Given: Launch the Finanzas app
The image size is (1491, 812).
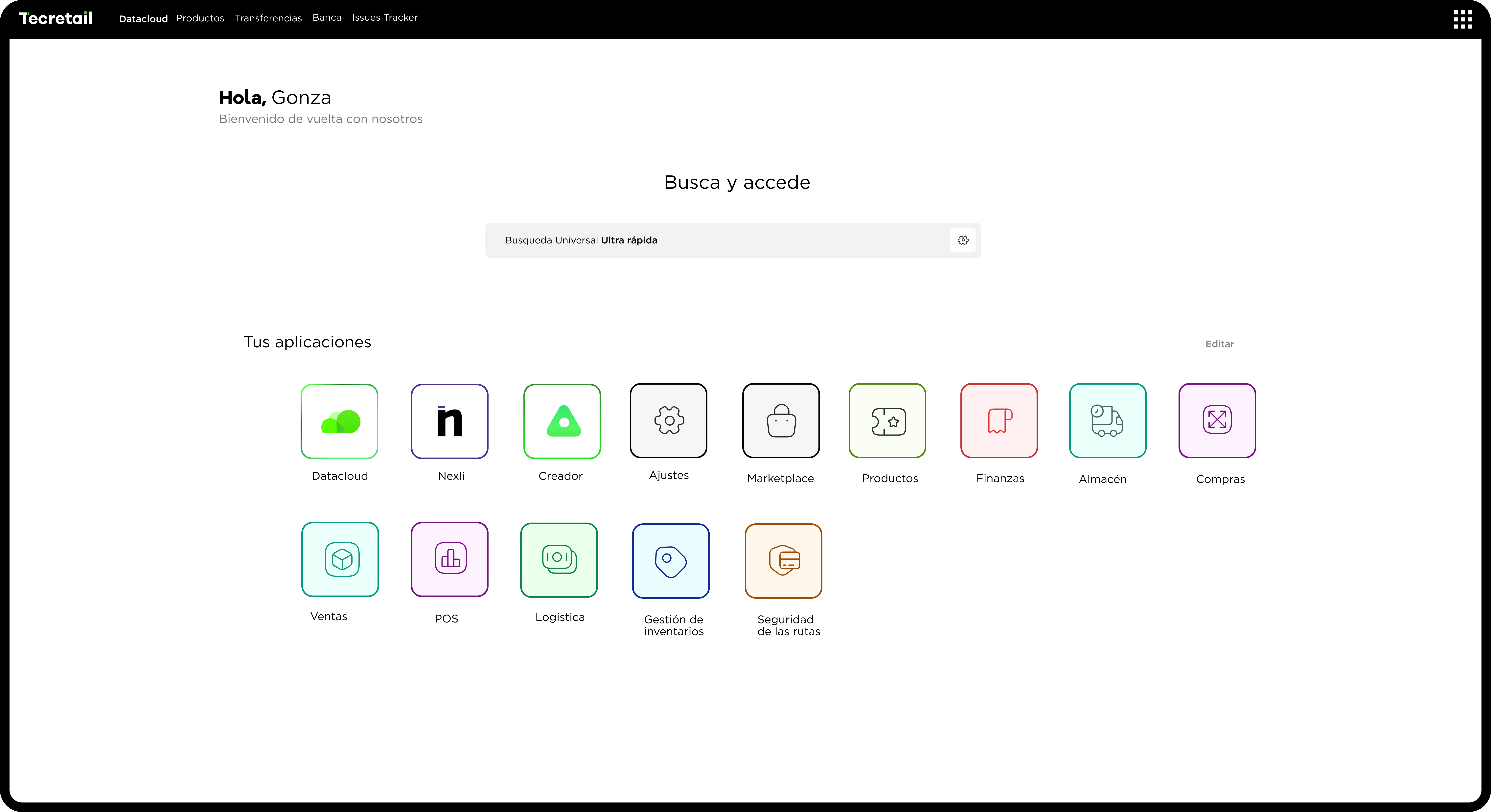Looking at the screenshot, I should point(999,421).
